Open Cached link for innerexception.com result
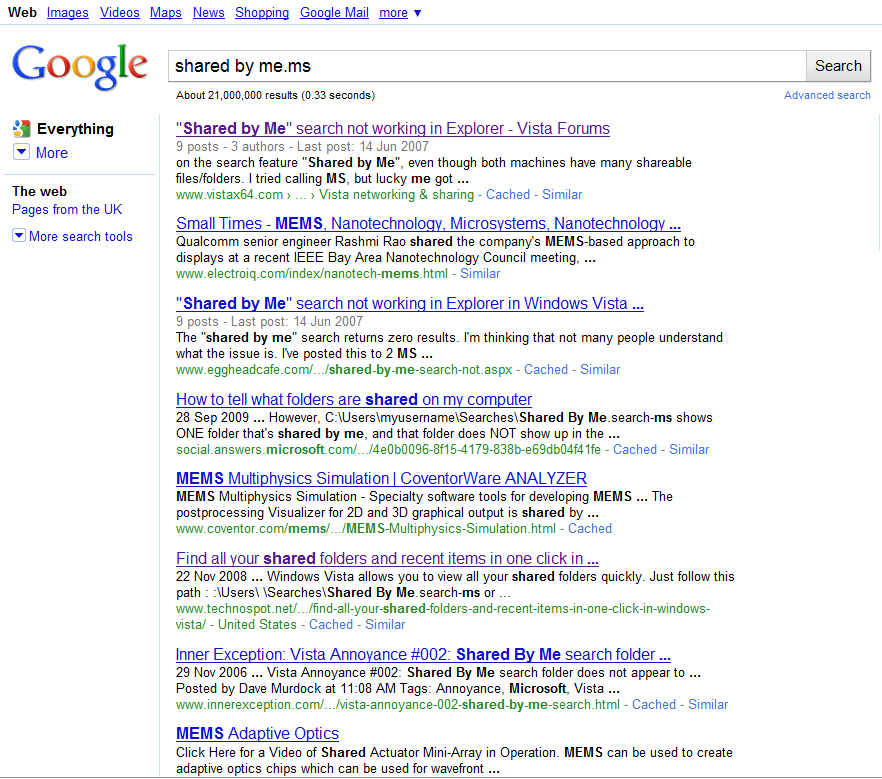The height and width of the screenshot is (779, 882). pos(654,704)
